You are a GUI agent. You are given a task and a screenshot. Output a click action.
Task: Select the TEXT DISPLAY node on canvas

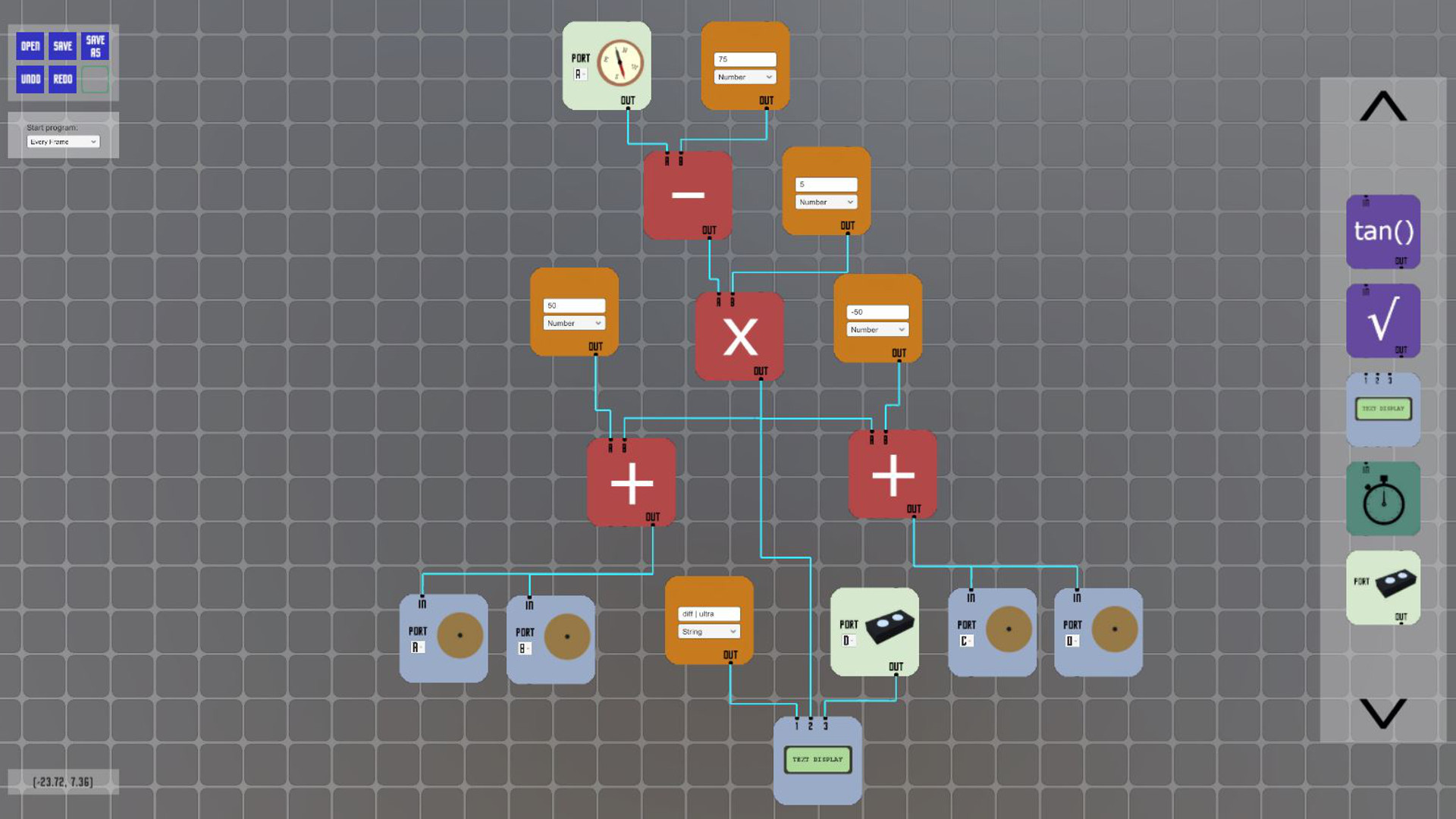(817, 761)
